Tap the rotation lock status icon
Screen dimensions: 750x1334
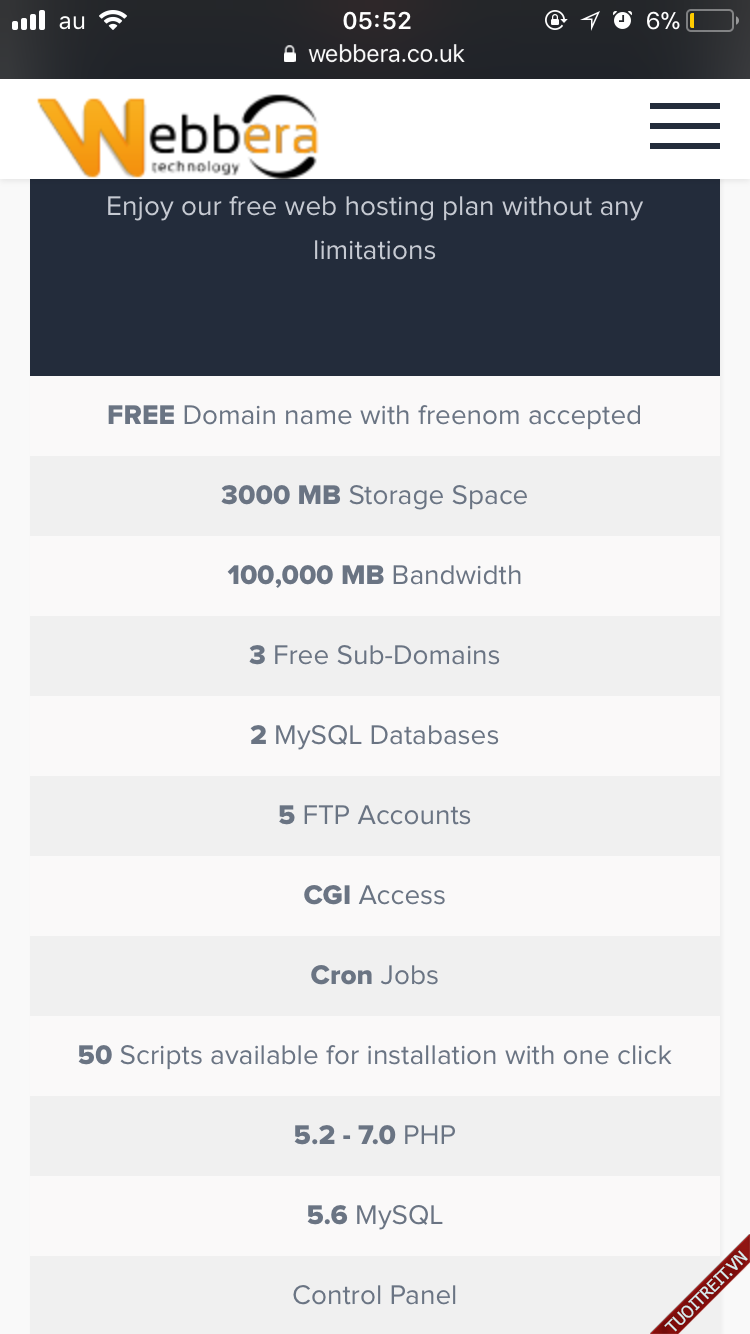pos(555,21)
